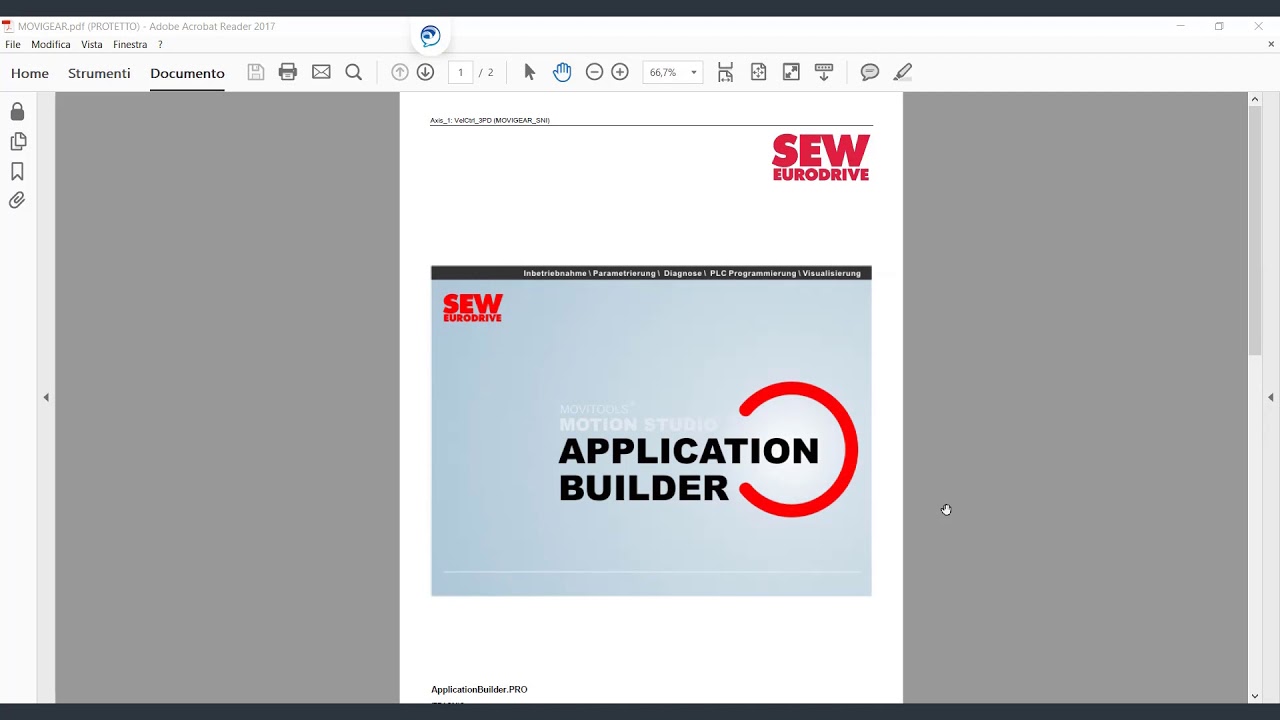Click scrollbar down arrow
This screenshot has width=1280, height=720.
tap(1255, 696)
